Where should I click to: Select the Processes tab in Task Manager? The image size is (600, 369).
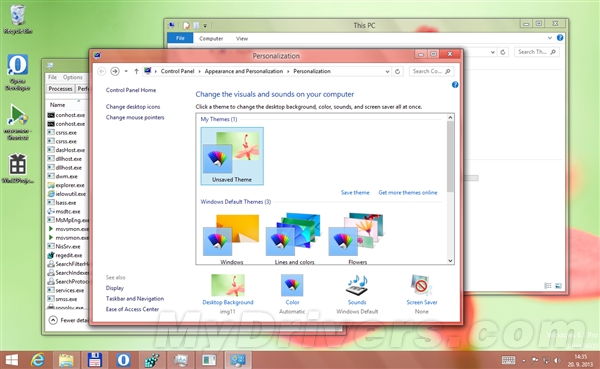tap(60, 89)
